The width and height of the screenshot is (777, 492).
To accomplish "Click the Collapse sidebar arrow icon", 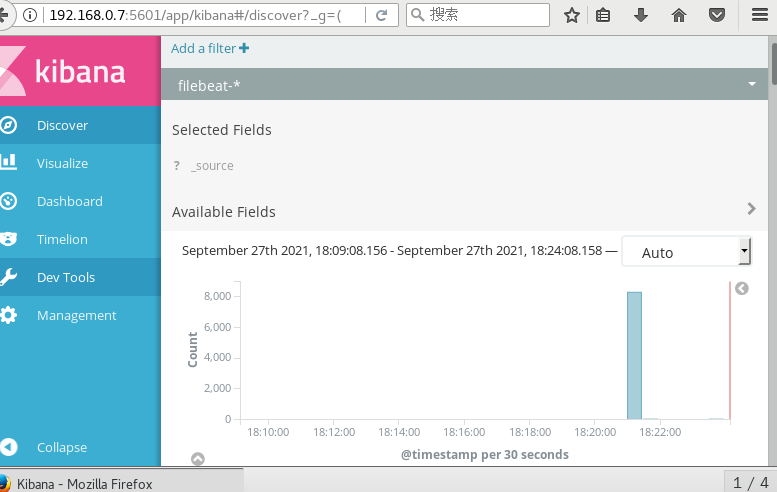I will [8, 447].
